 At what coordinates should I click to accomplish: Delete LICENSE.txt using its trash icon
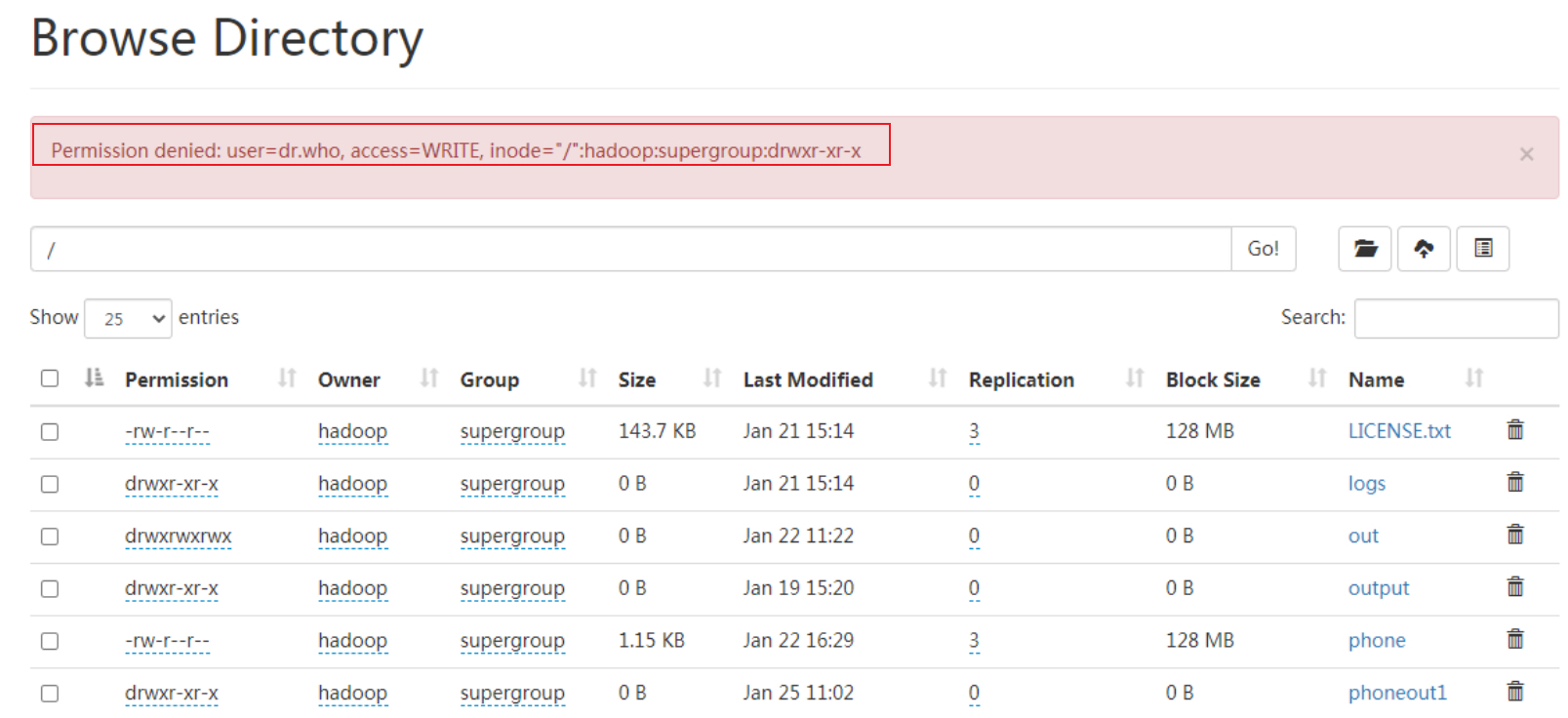(1514, 430)
